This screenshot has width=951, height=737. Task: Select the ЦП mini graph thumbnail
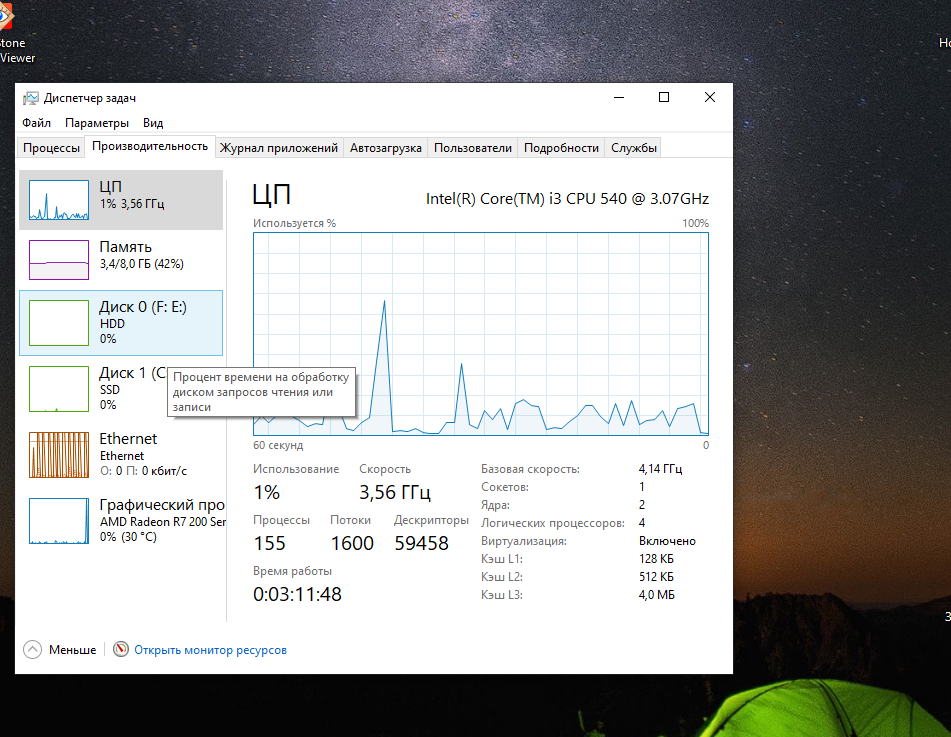tap(59, 200)
